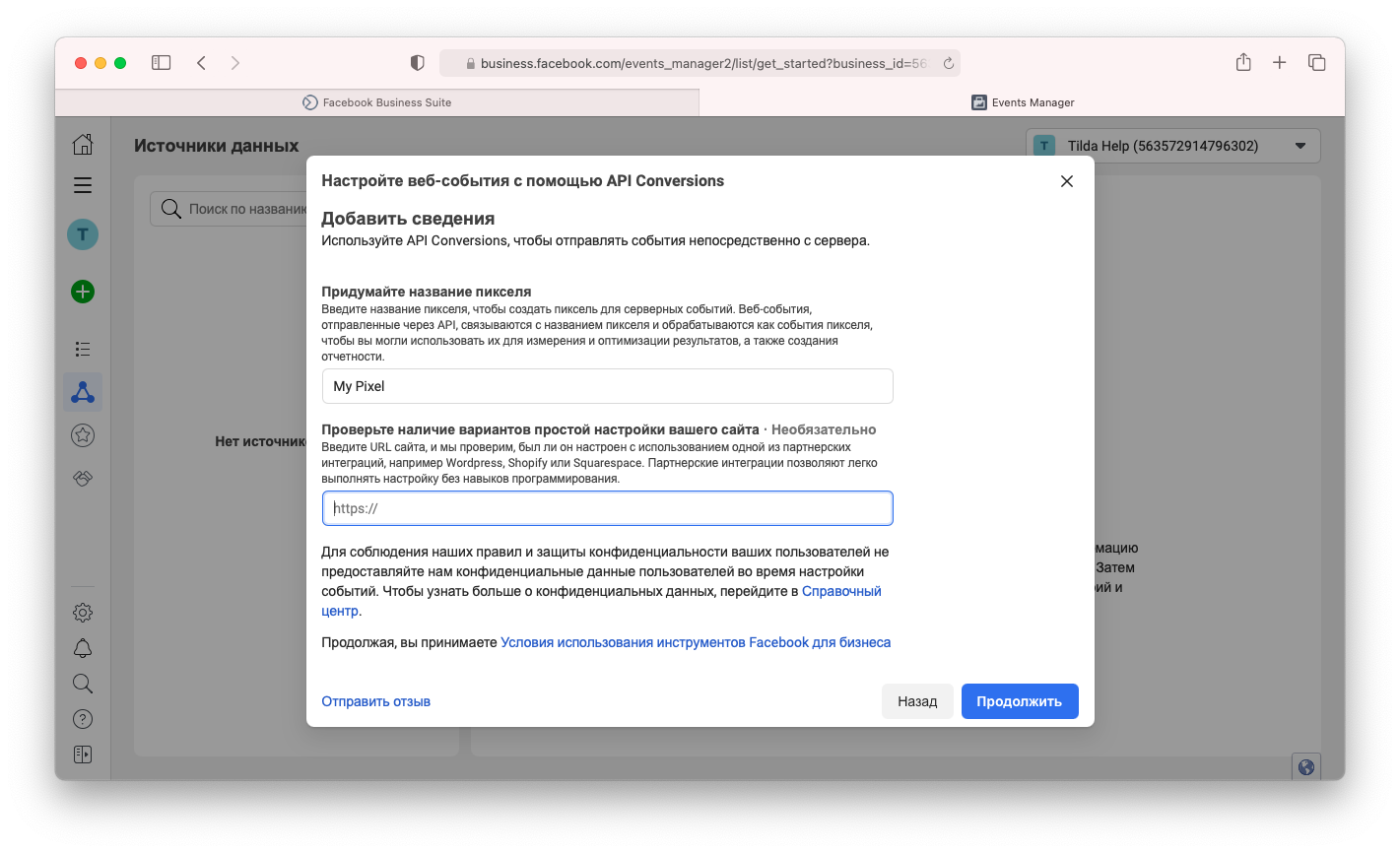Image resolution: width=1400 pixels, height=853 pixels.
Task: Go back with Safari back arrow
Action: pos(201,63)
